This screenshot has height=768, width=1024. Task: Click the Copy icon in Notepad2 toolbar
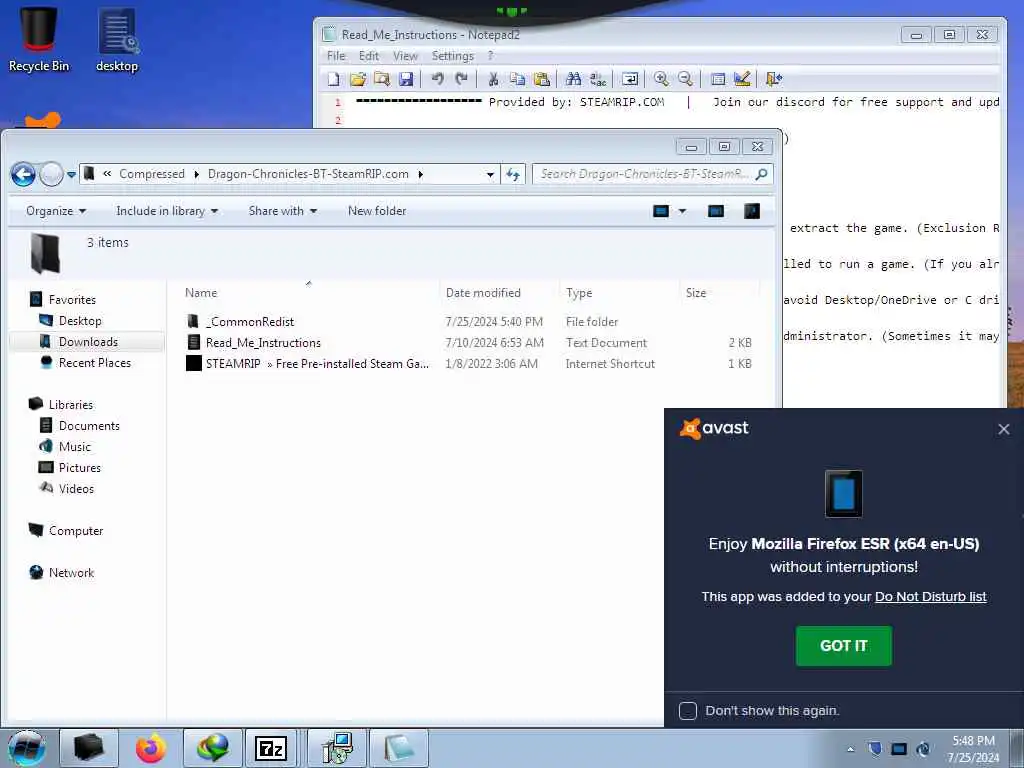tap(517, 79)
